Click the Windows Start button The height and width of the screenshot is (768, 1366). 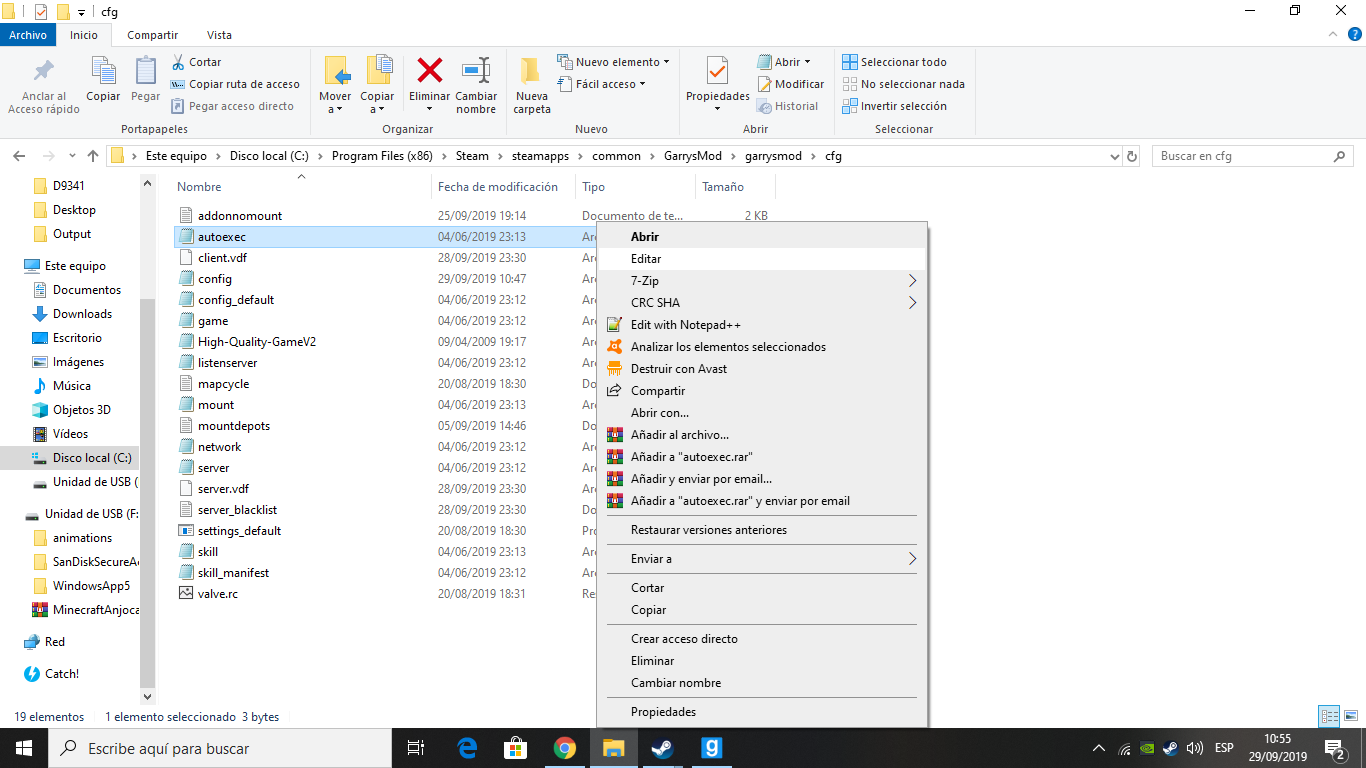(x=24, y=748)
